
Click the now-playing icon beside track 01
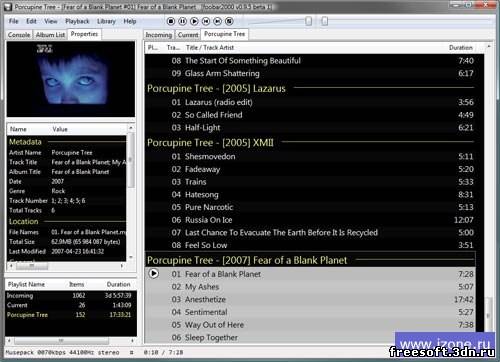(x=154, y=274)
